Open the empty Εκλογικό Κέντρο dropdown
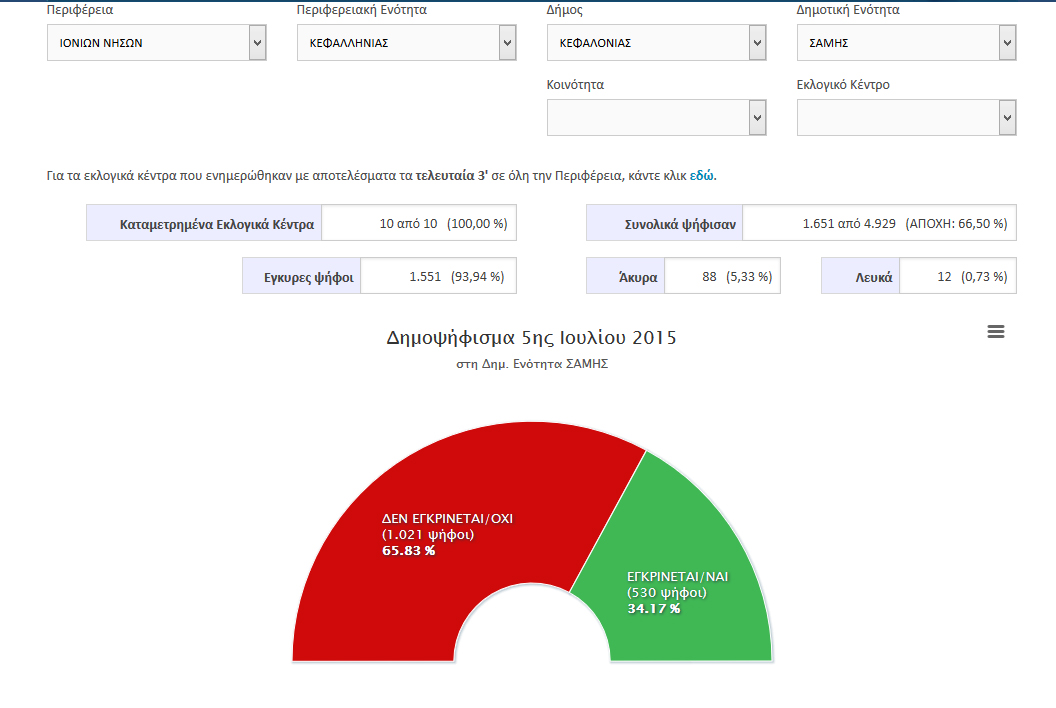Viewport: 1056px width, 708px height. click(x=907, y=118)
